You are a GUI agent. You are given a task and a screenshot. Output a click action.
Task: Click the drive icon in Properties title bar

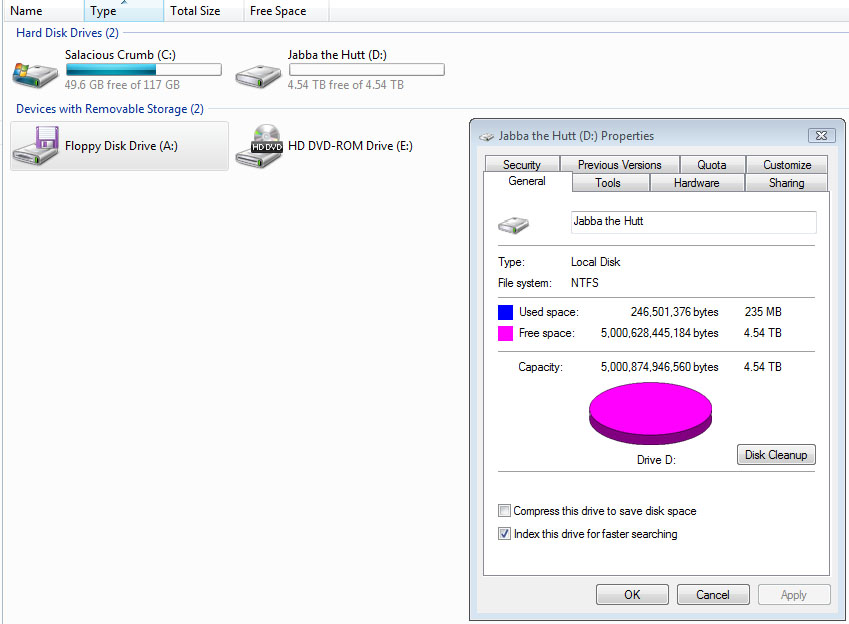tap(486, 136)
